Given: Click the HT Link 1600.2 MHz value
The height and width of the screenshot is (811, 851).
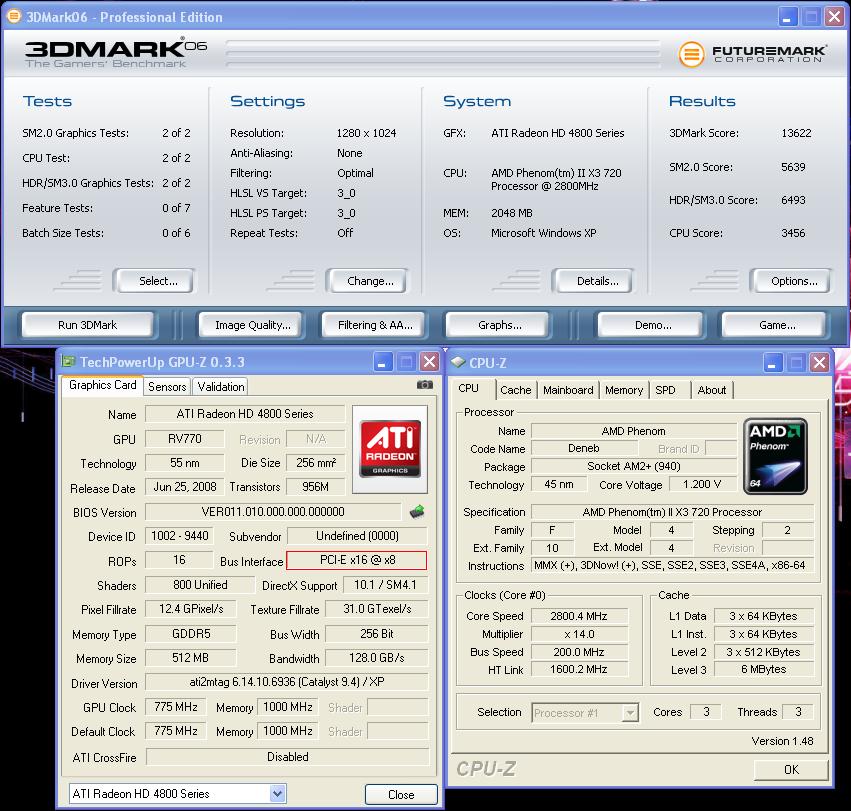Looking at the screenshot, I should point(579,669).
